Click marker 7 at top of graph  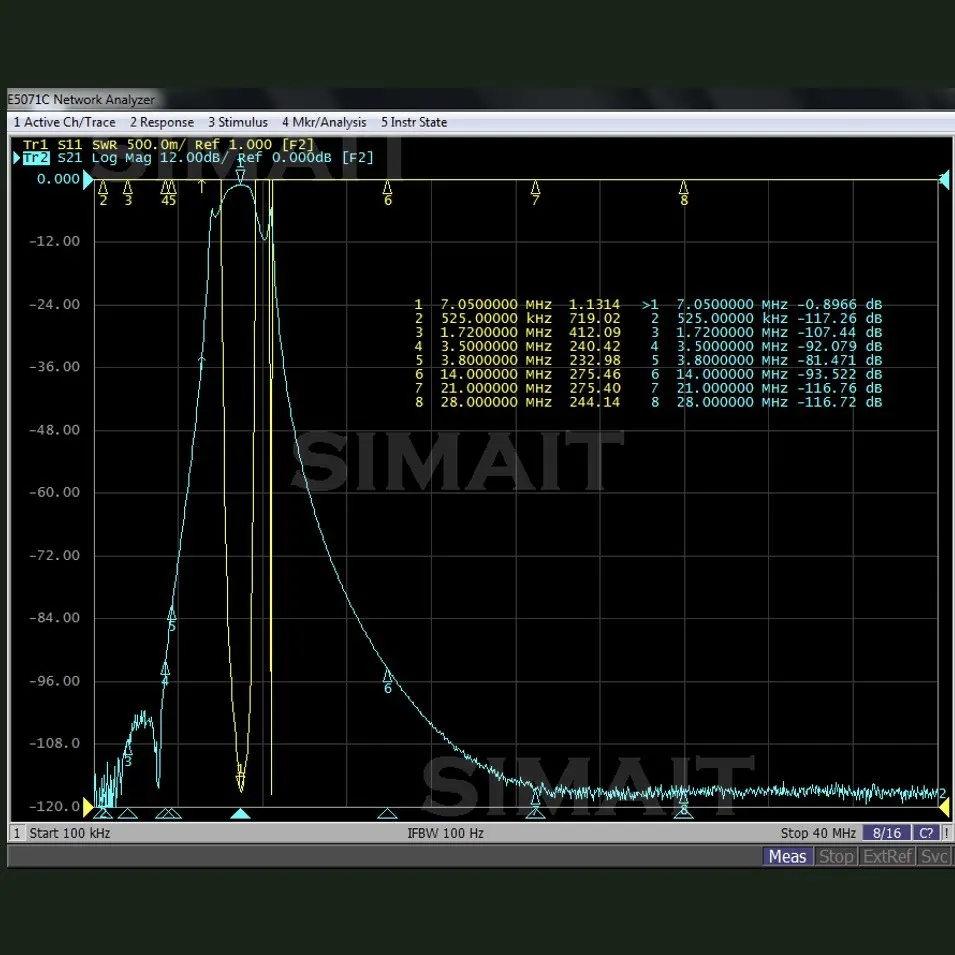point(535,192)
